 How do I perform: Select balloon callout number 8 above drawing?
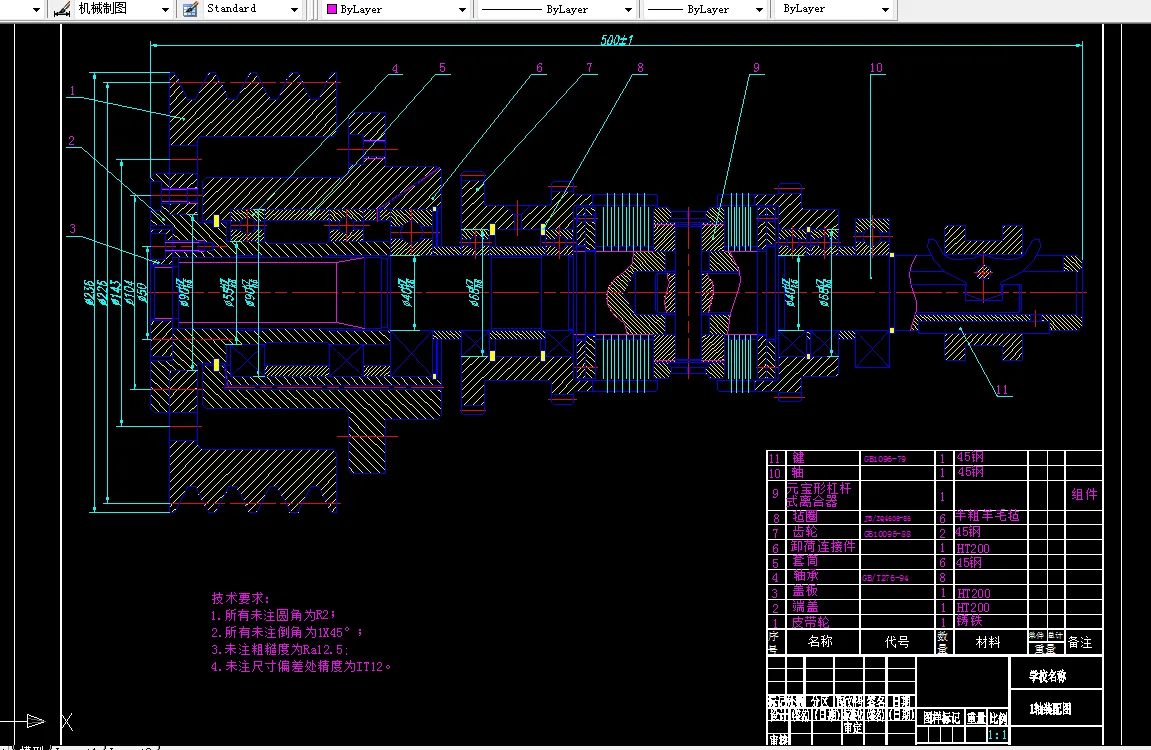pos(640,68)
